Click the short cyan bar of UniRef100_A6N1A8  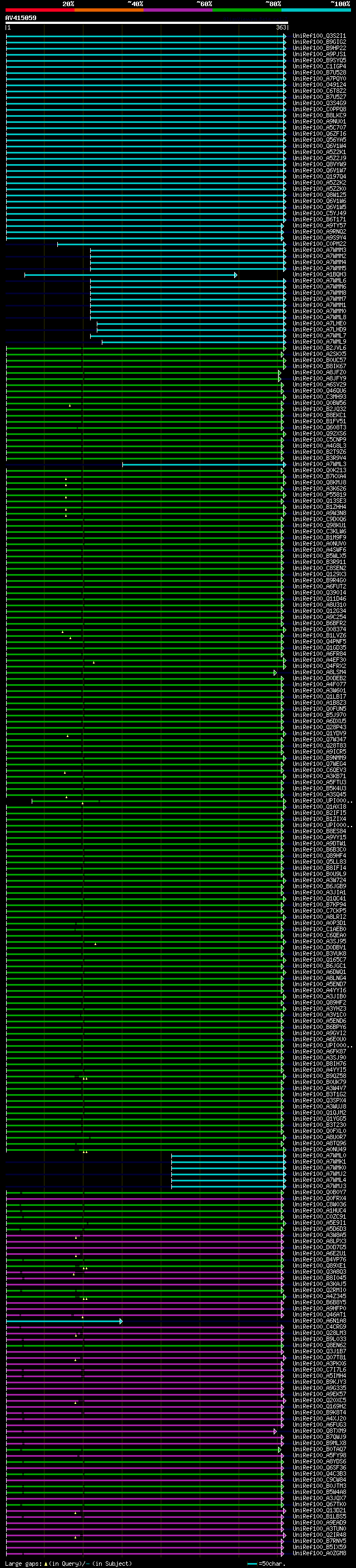[x=65, y=1321]
